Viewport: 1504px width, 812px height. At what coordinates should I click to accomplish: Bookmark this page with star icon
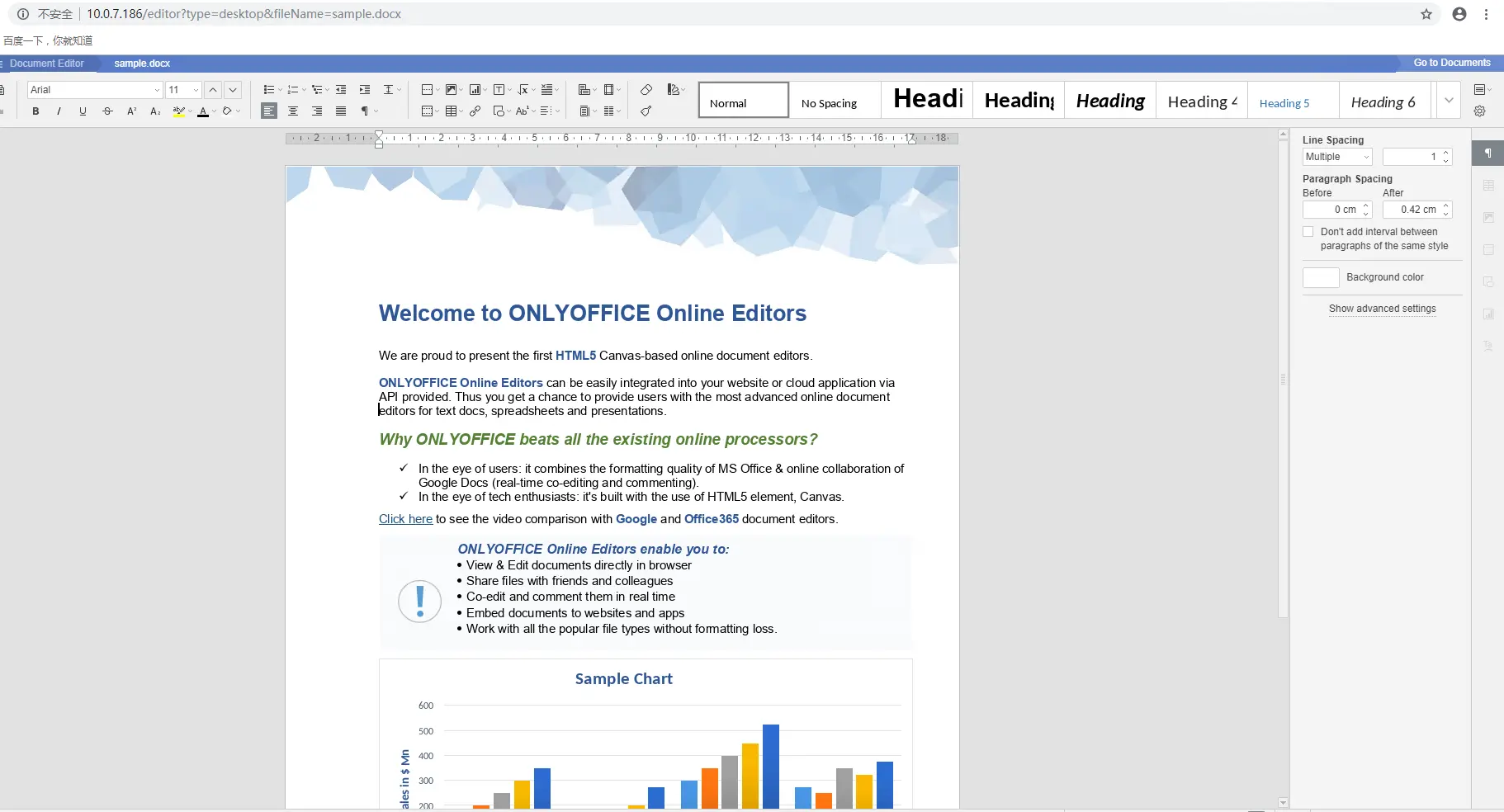pos(1426,14)
